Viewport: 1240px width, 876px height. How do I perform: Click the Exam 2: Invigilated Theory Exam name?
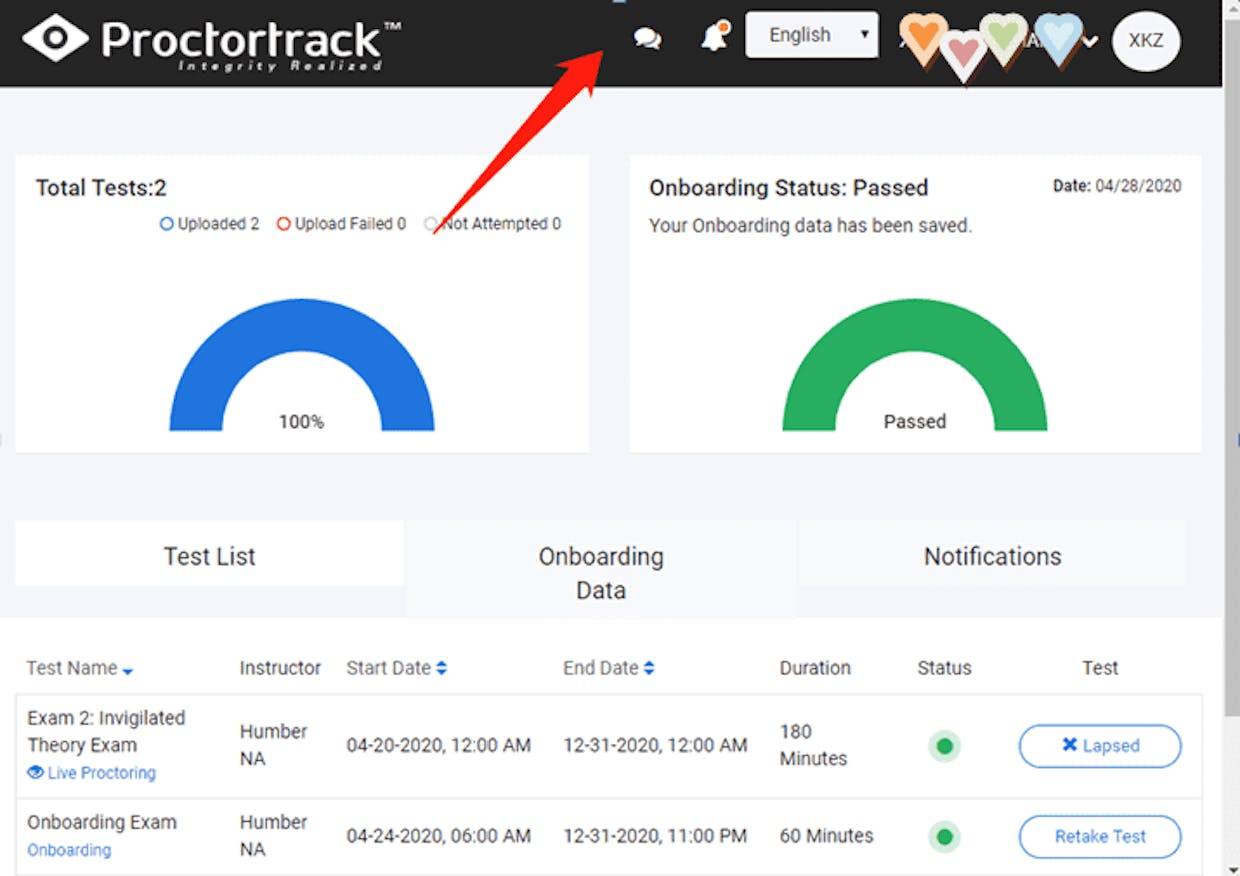pos(106,731)
